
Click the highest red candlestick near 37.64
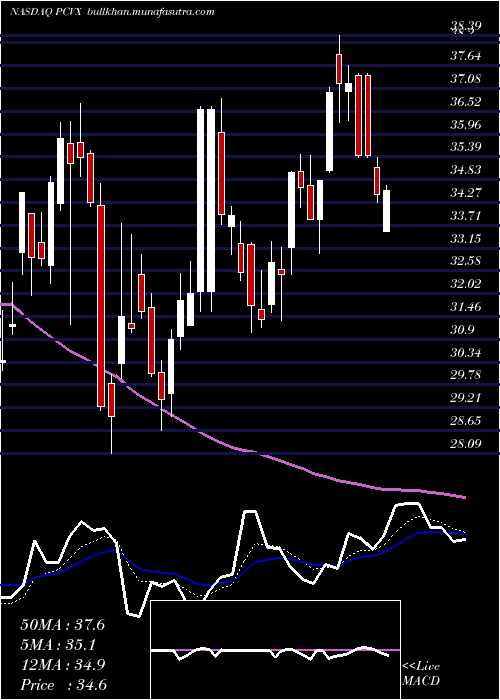click(339, 69)
